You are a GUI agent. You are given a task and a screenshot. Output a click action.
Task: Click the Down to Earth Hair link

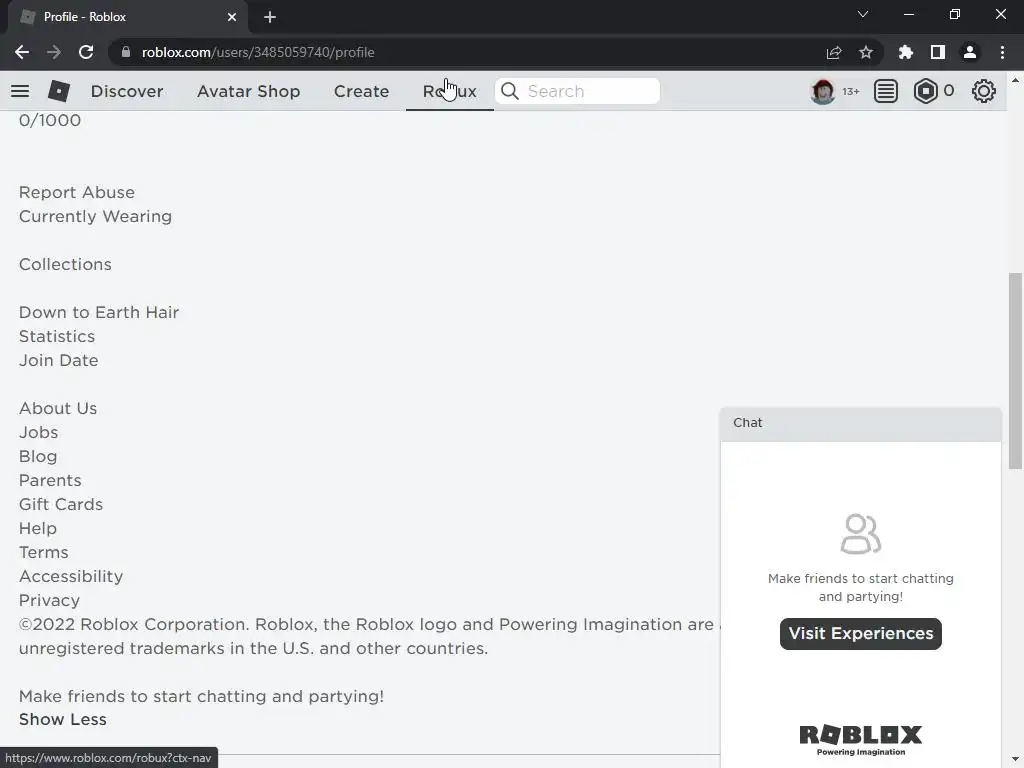click(x=99, y=312)
